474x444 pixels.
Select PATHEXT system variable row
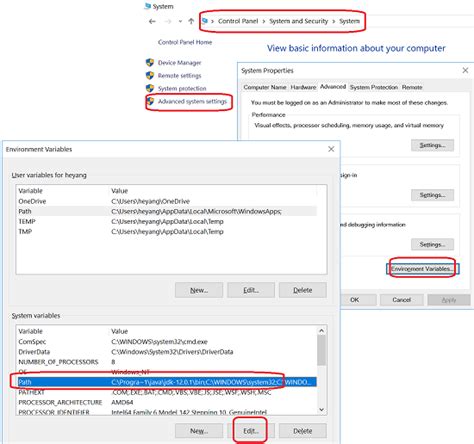[x=166, y=392]
